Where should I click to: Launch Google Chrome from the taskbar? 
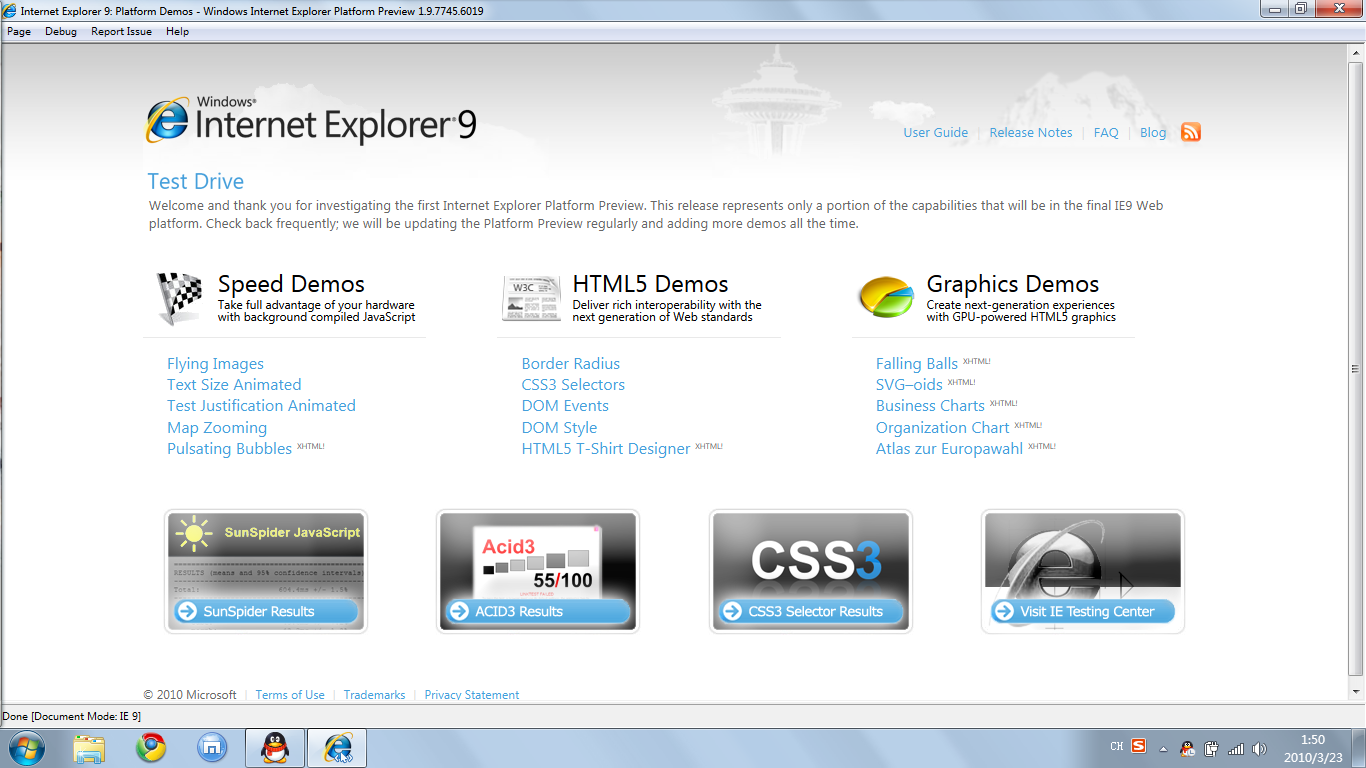click(151, 747)
